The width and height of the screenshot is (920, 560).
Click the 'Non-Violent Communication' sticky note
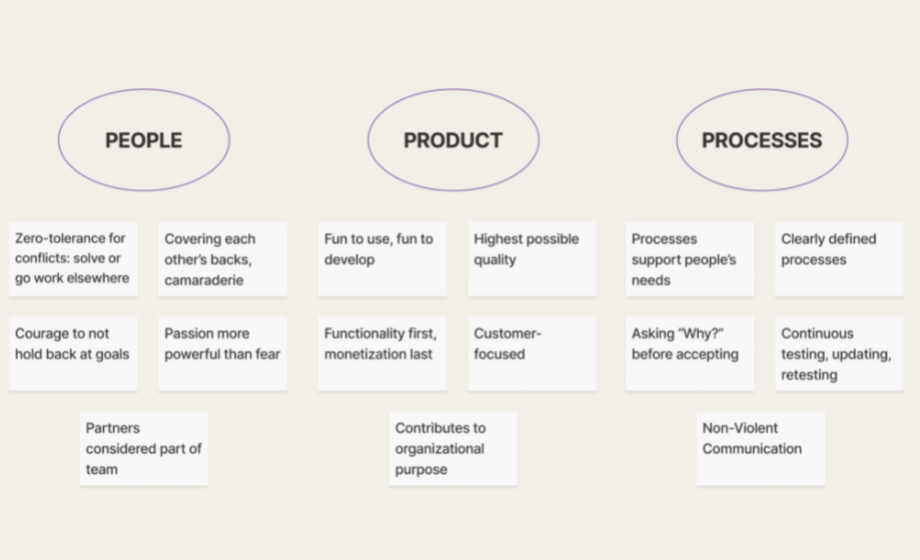click(x=761, y=448)
